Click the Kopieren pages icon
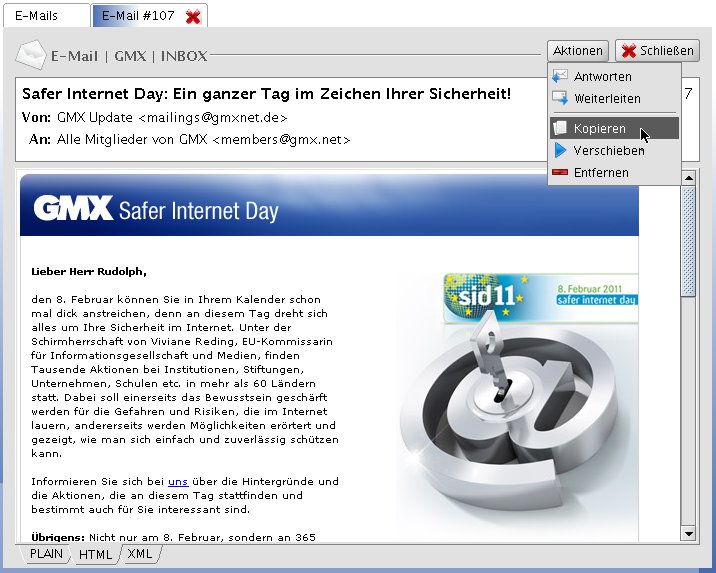 tap(560, 128)
